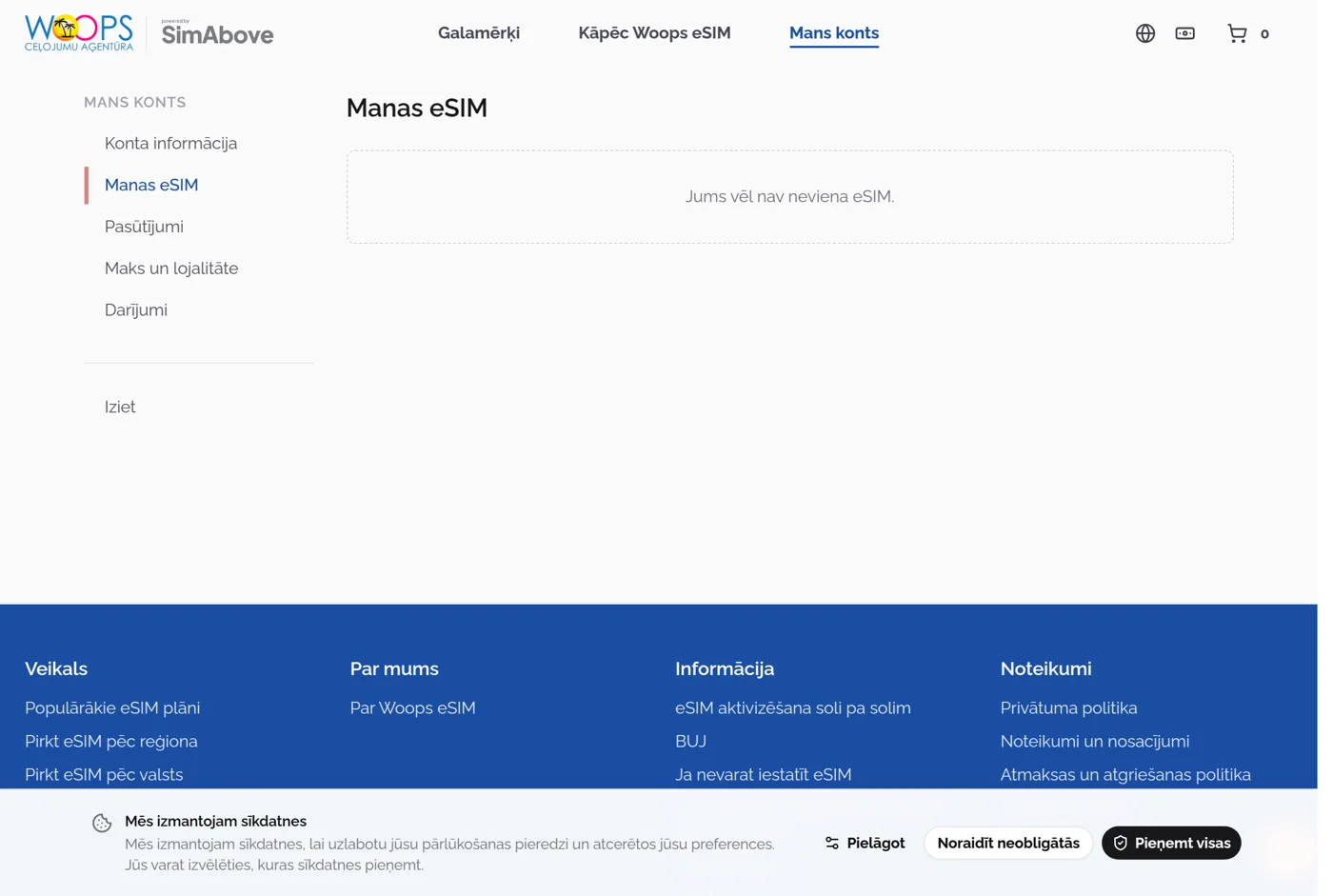Open Par Woops eSIM footer link
1333x896 pixels.
click(x=412, y=707)
